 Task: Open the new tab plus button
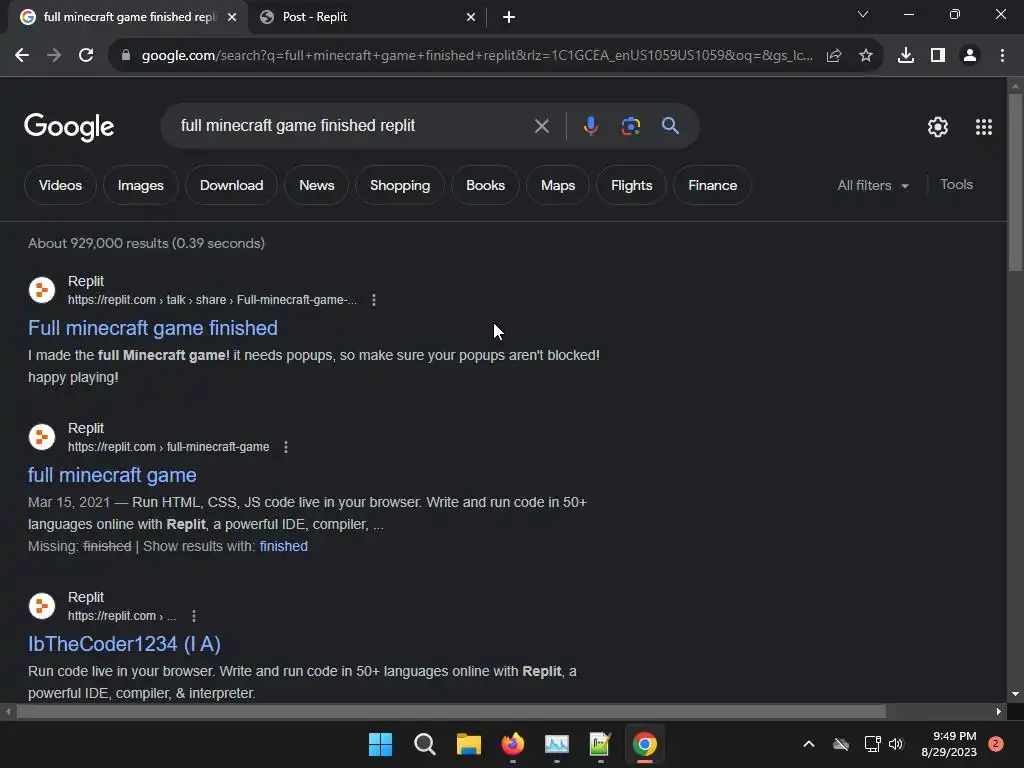pos(509,17)
